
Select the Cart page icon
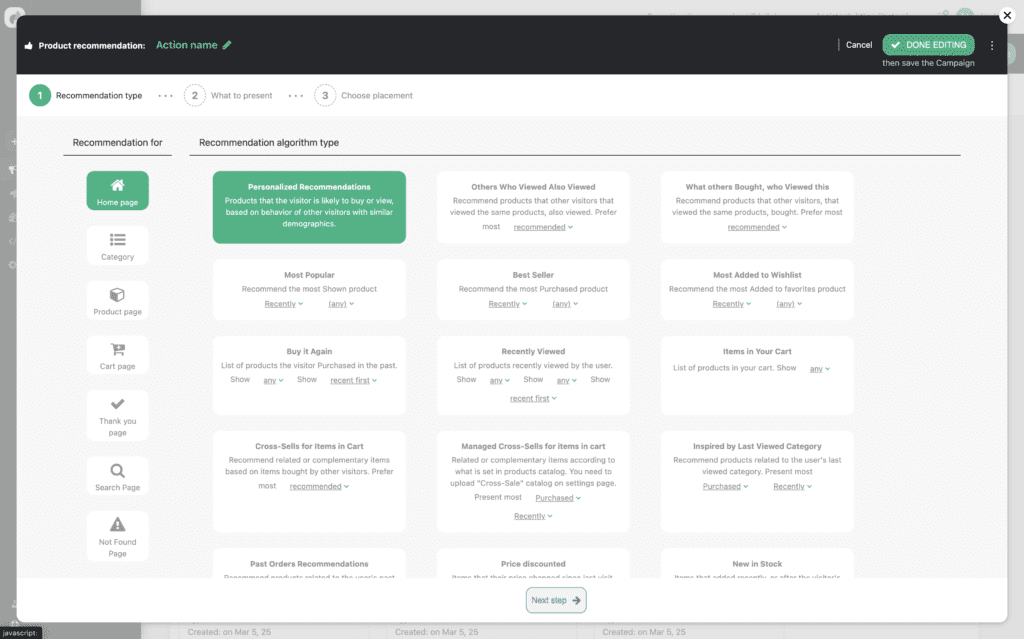pos(117,349)
